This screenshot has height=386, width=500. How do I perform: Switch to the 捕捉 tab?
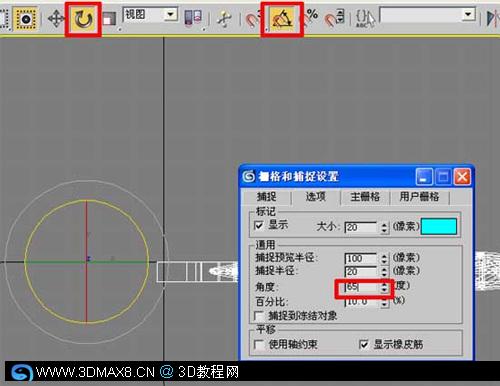(x=267, y=197)
